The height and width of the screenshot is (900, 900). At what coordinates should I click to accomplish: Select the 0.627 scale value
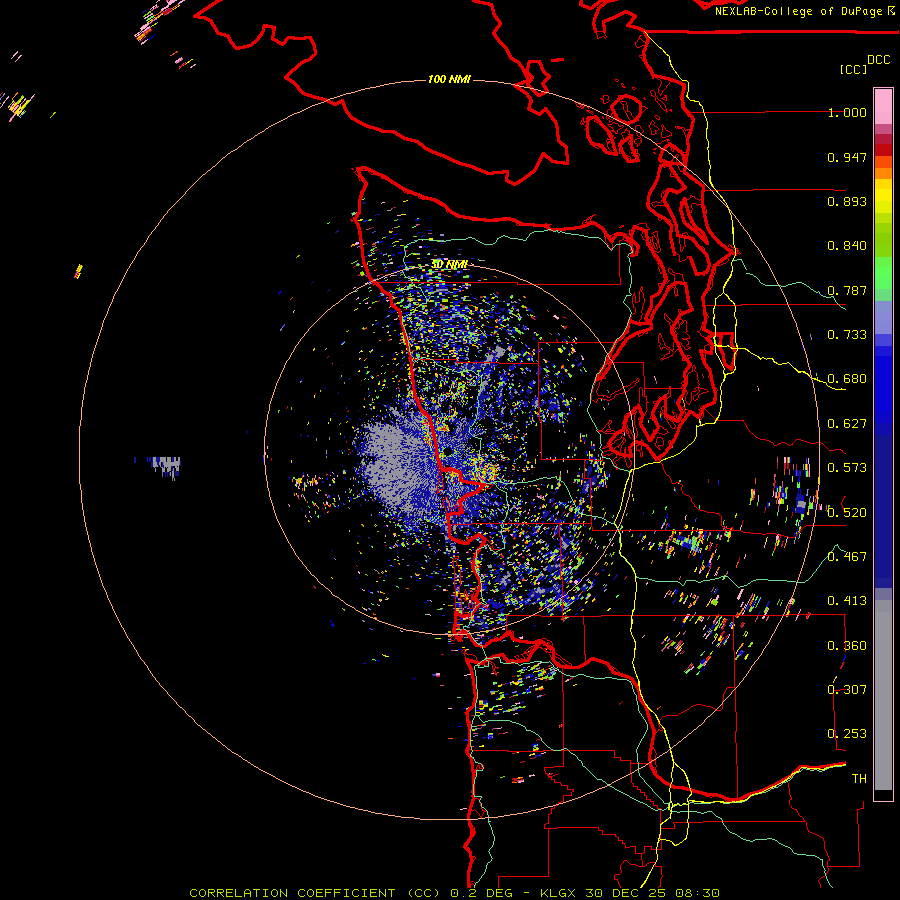click(x=847, y=424)
